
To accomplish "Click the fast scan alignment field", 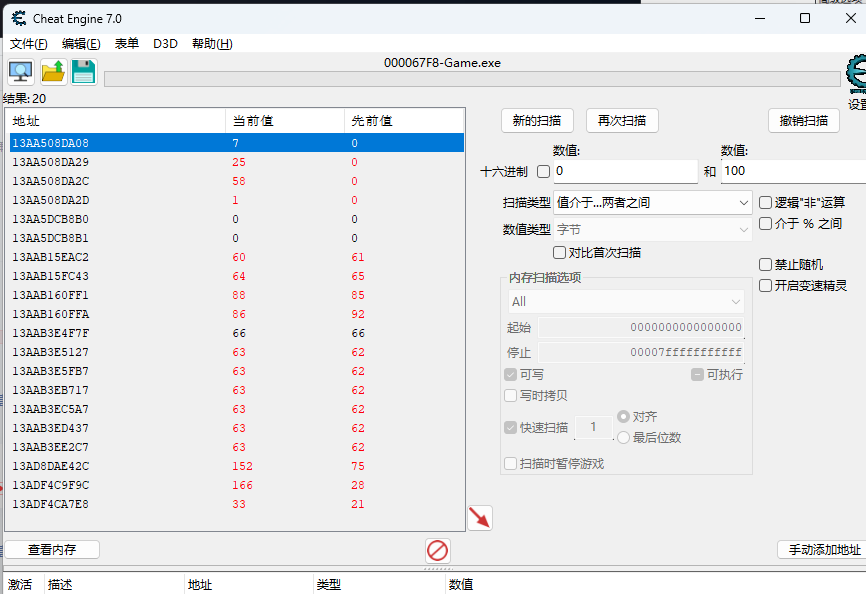I will tap(594, 427).
